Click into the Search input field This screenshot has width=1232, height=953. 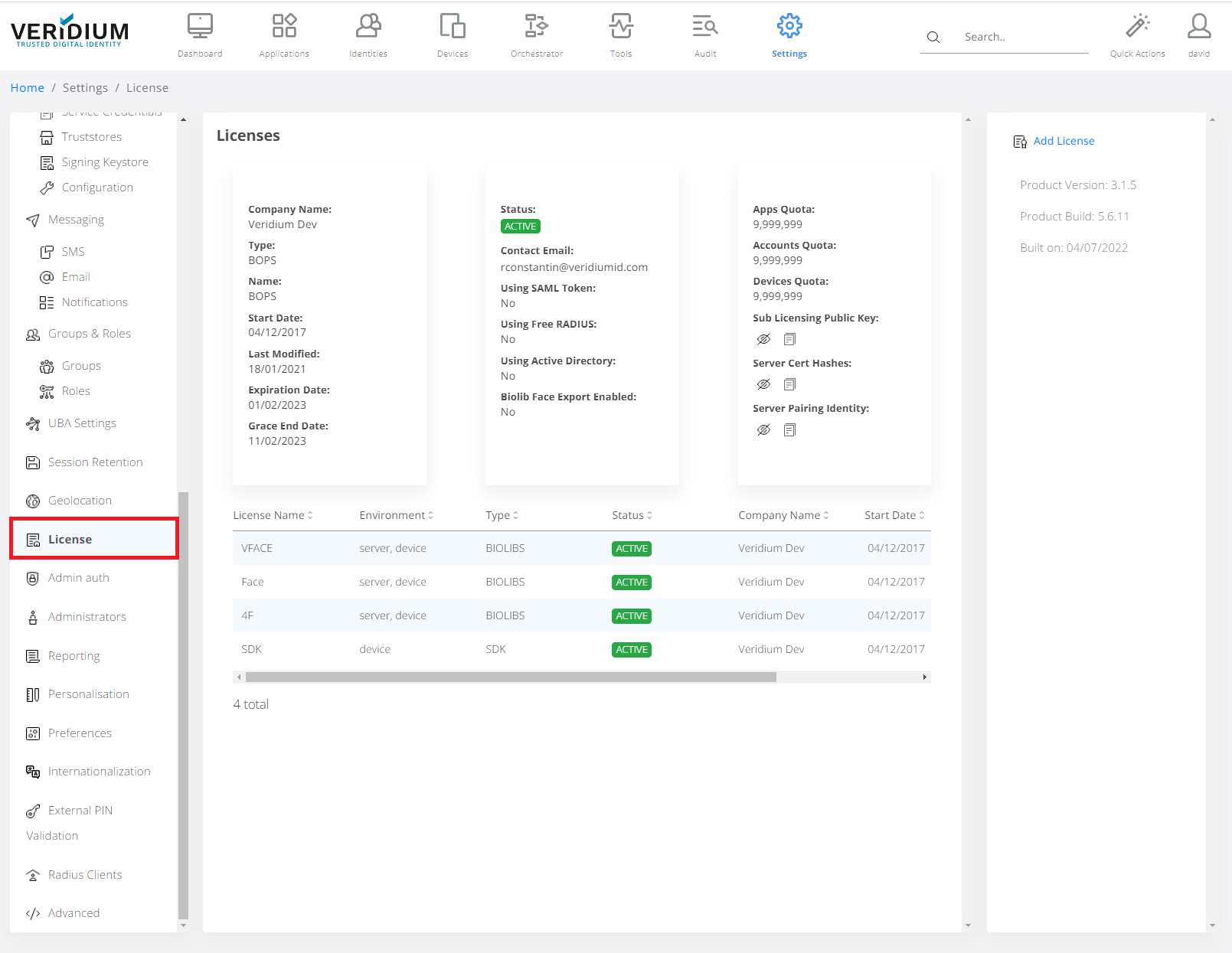tap(1022, 37)
